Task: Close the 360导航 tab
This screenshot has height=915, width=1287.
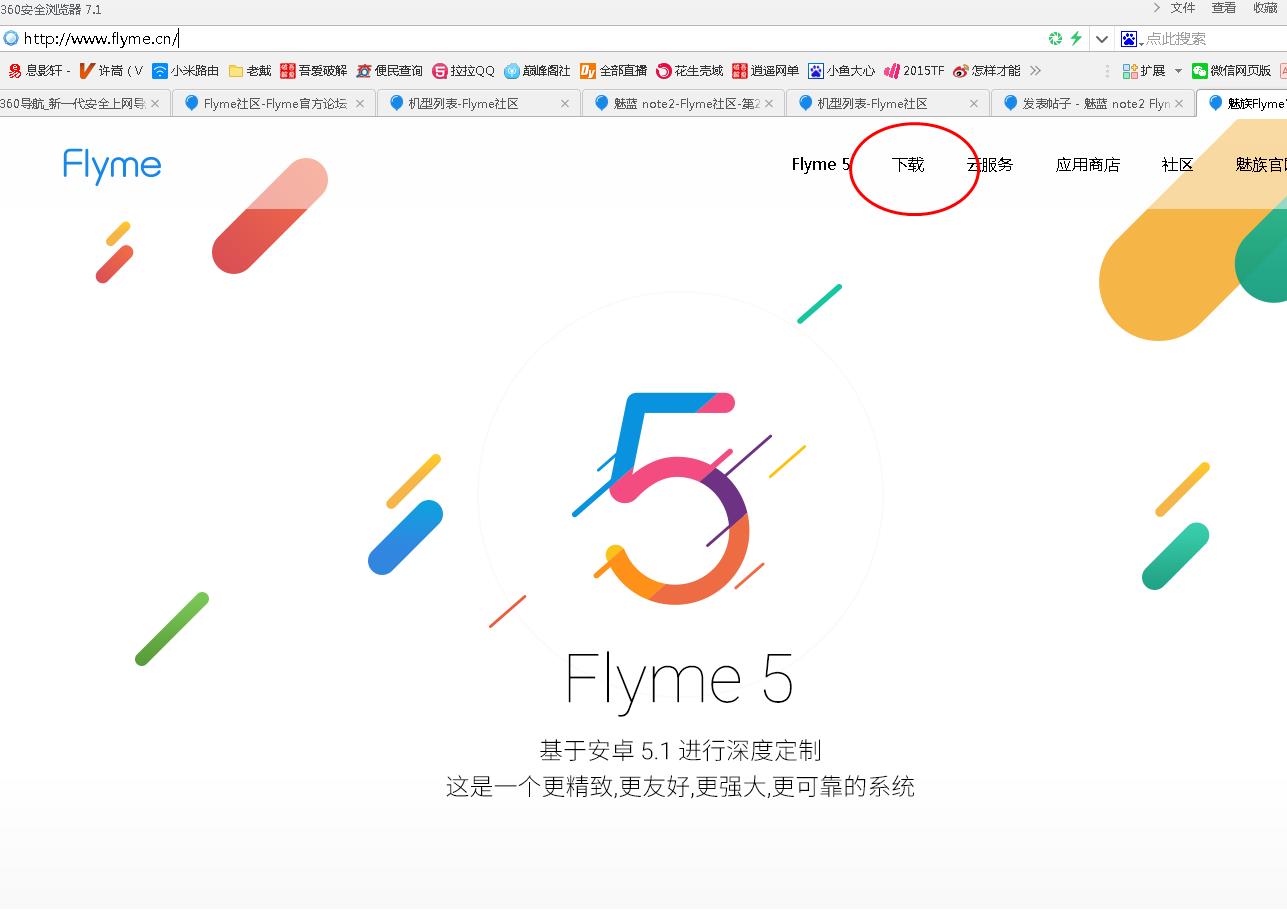Action: click(155, 103)
